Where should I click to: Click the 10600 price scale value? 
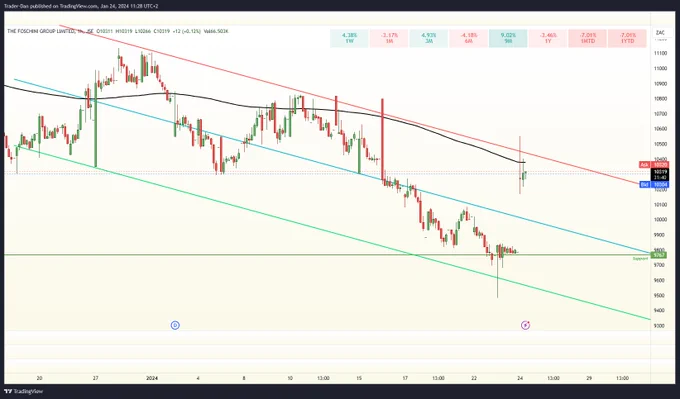point(661,129)
